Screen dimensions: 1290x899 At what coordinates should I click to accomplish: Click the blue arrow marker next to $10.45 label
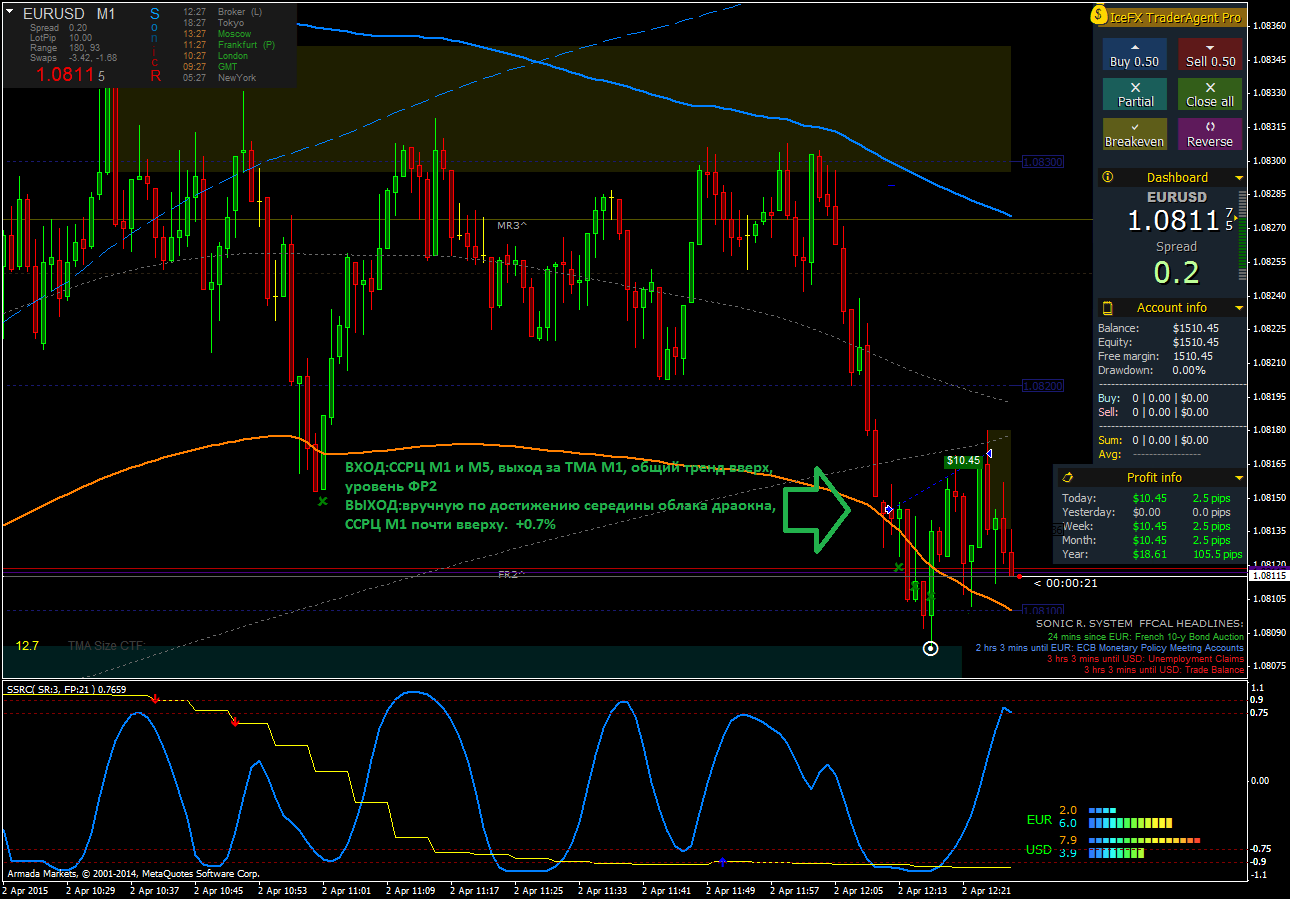(x=988, y=454)
